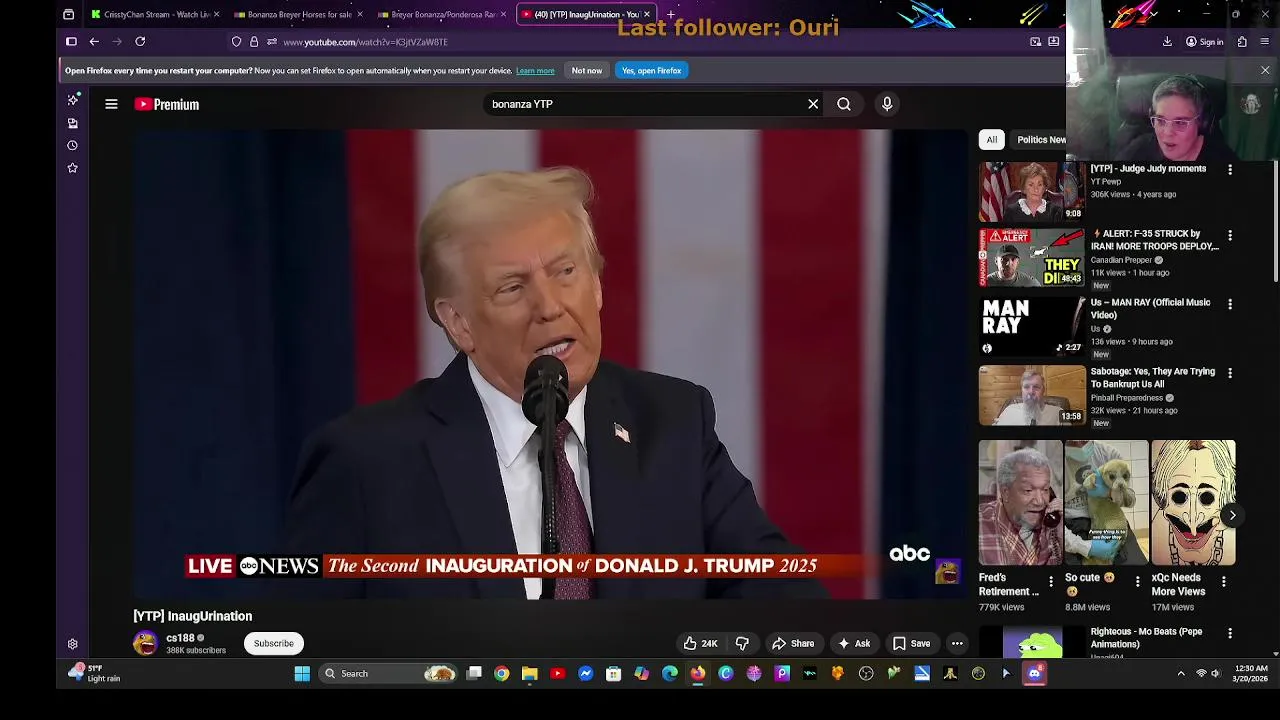Screen dimensions: 1280x720
Task: Open options for So cute short
Action: click(1137, 581)
